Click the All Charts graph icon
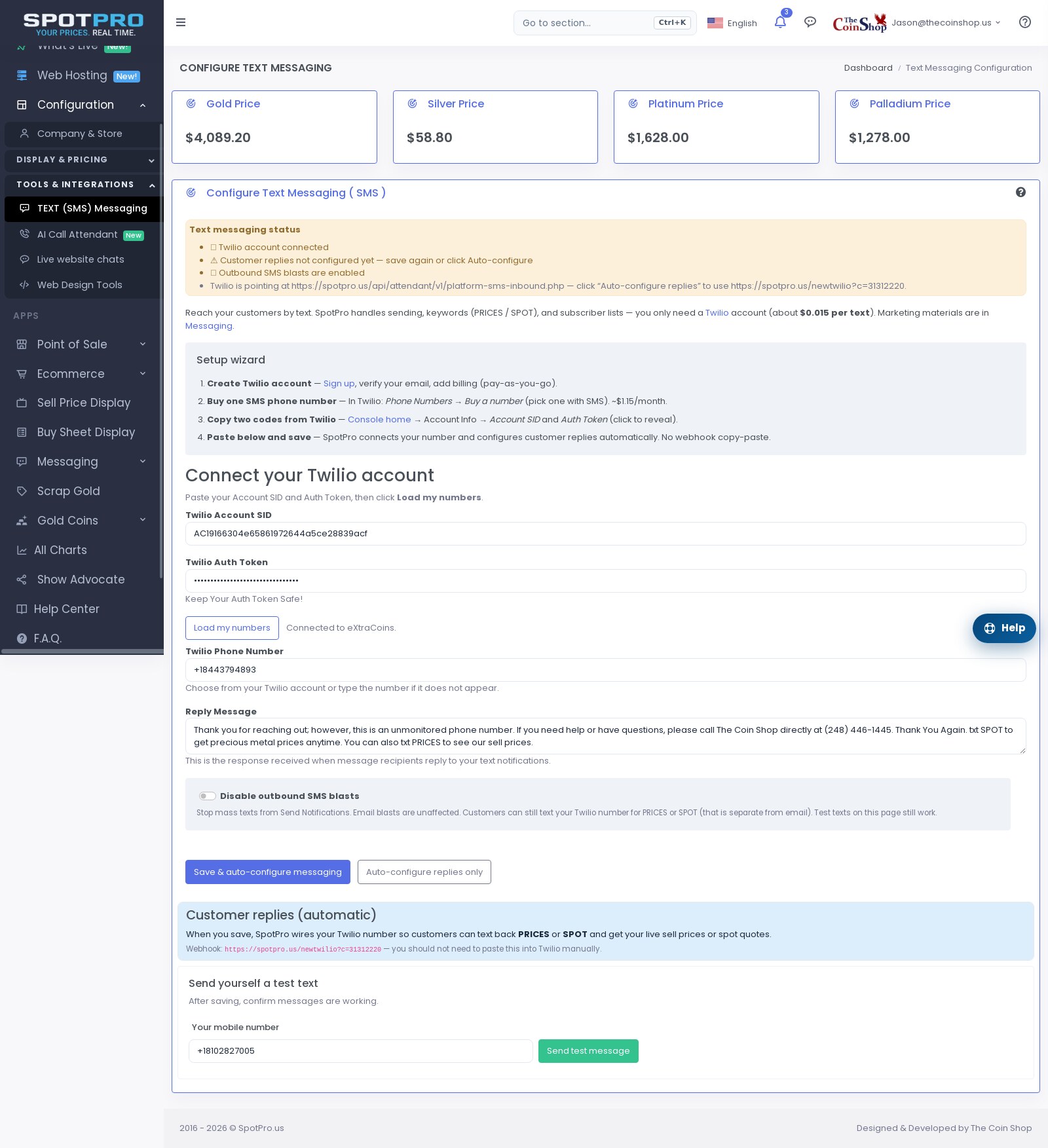 tap(22, 550)
